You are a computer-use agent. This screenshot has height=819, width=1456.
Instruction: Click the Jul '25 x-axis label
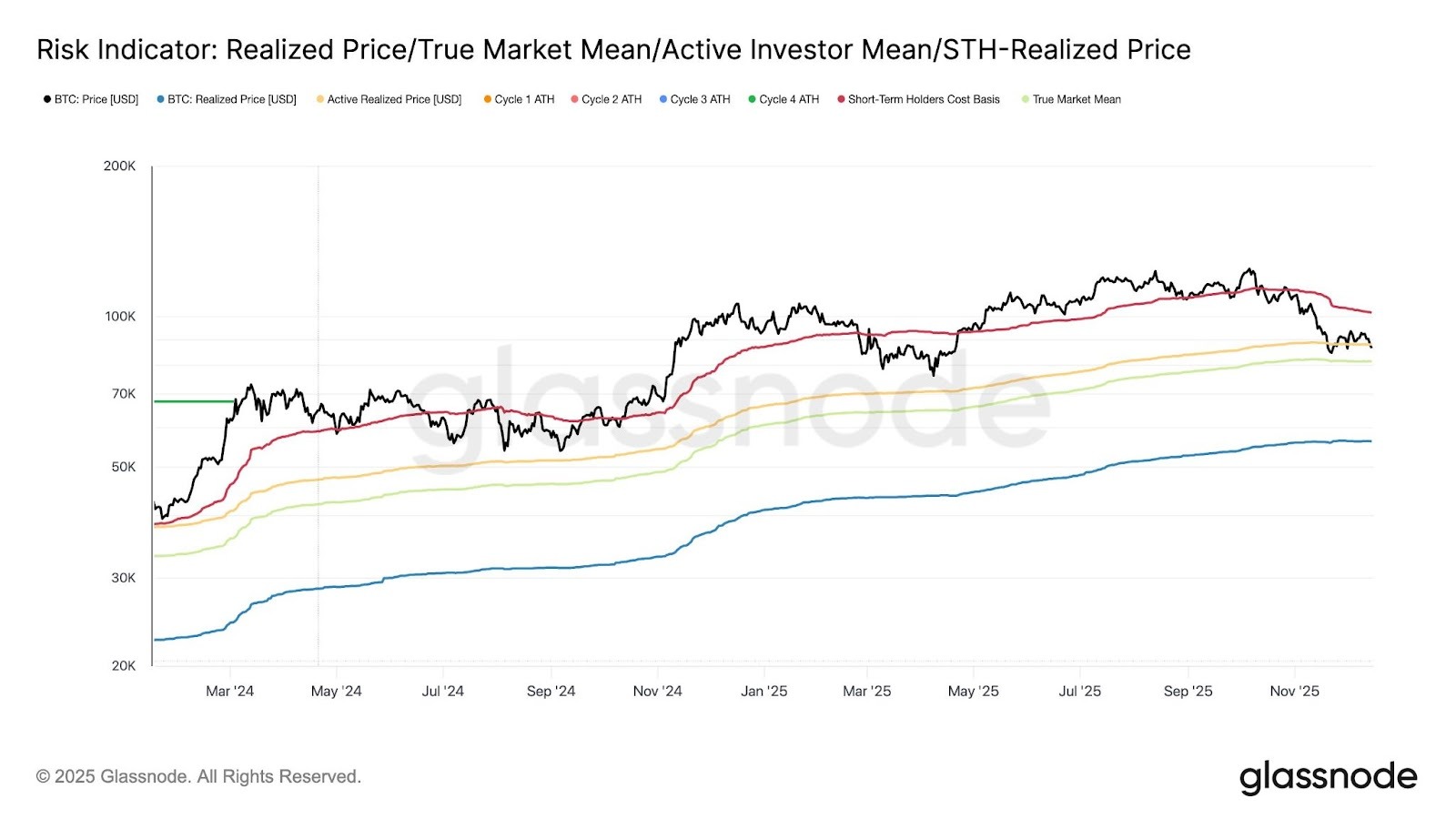[x=1079, y=691]
